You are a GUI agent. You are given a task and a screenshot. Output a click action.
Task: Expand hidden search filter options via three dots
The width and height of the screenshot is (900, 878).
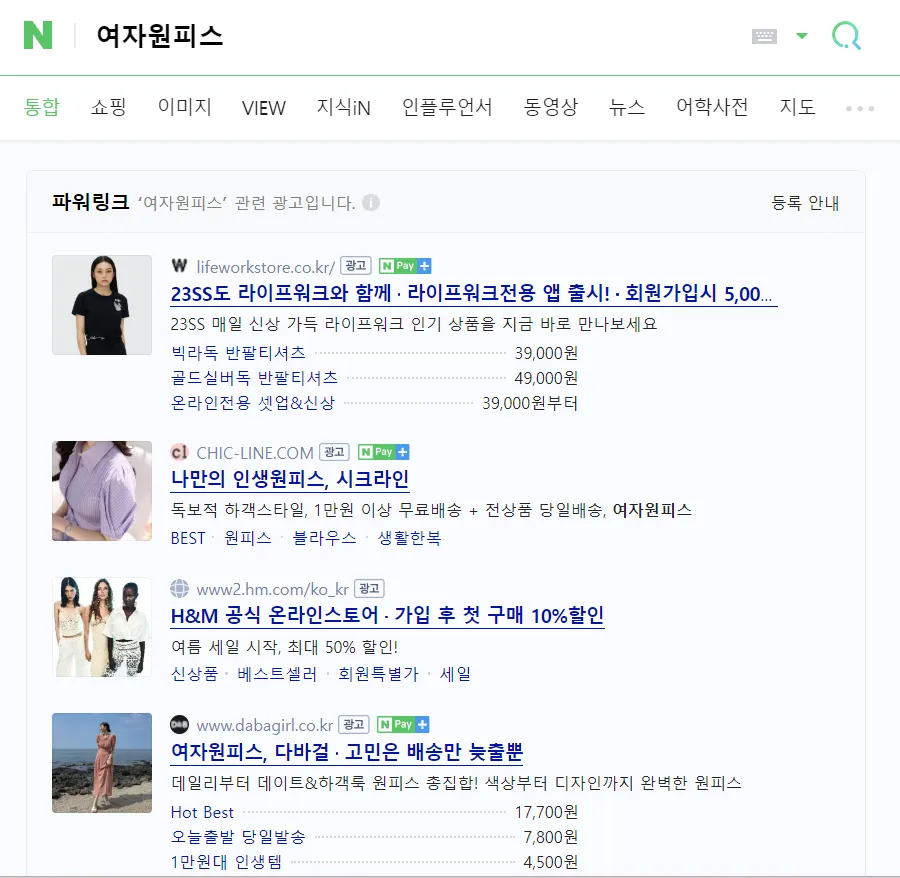point(860,108)
